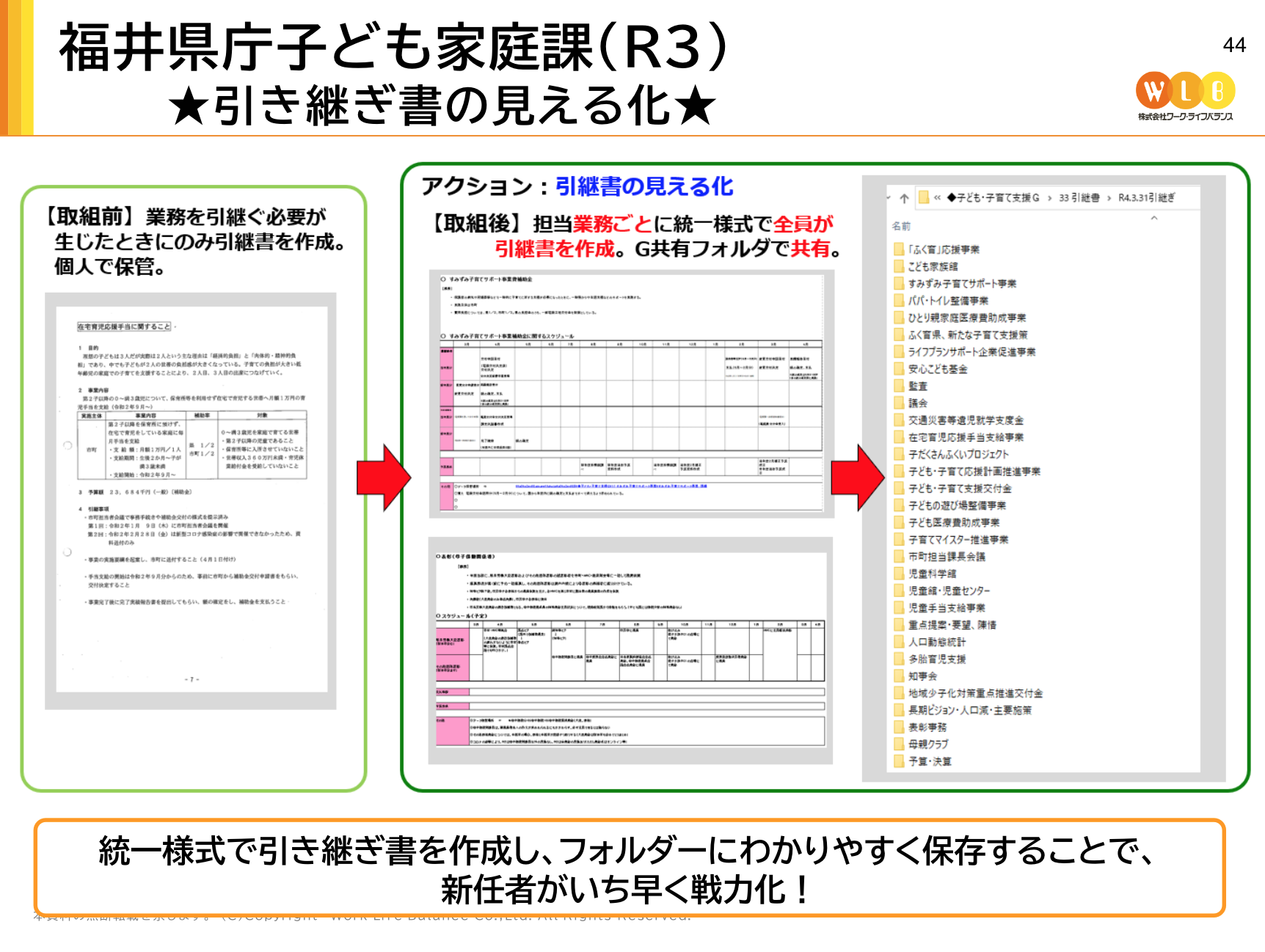Click the up-arrow navigation button in Explorer

coord(904,198)
